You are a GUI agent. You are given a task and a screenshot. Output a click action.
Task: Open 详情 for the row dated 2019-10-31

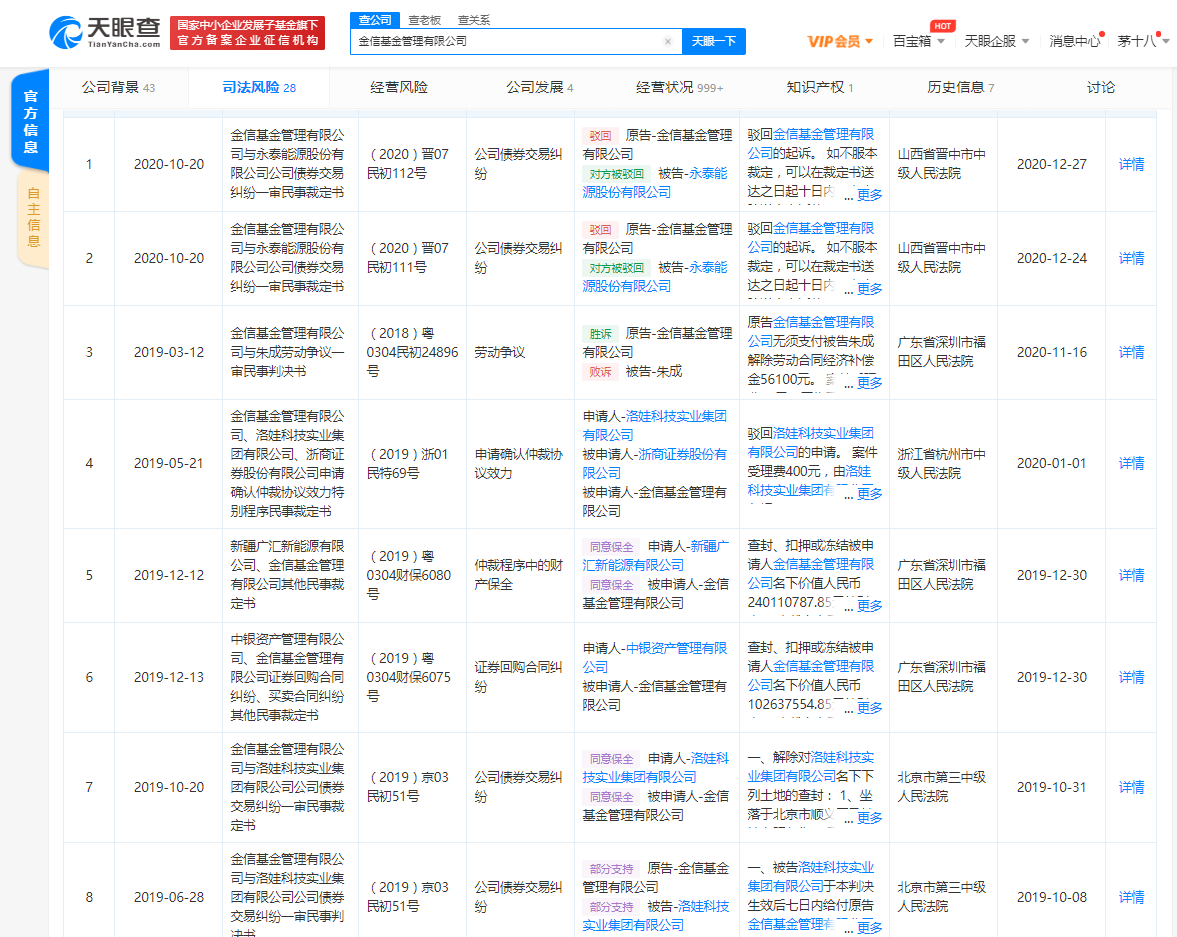pyautogui.click(x=1131, y=787)
